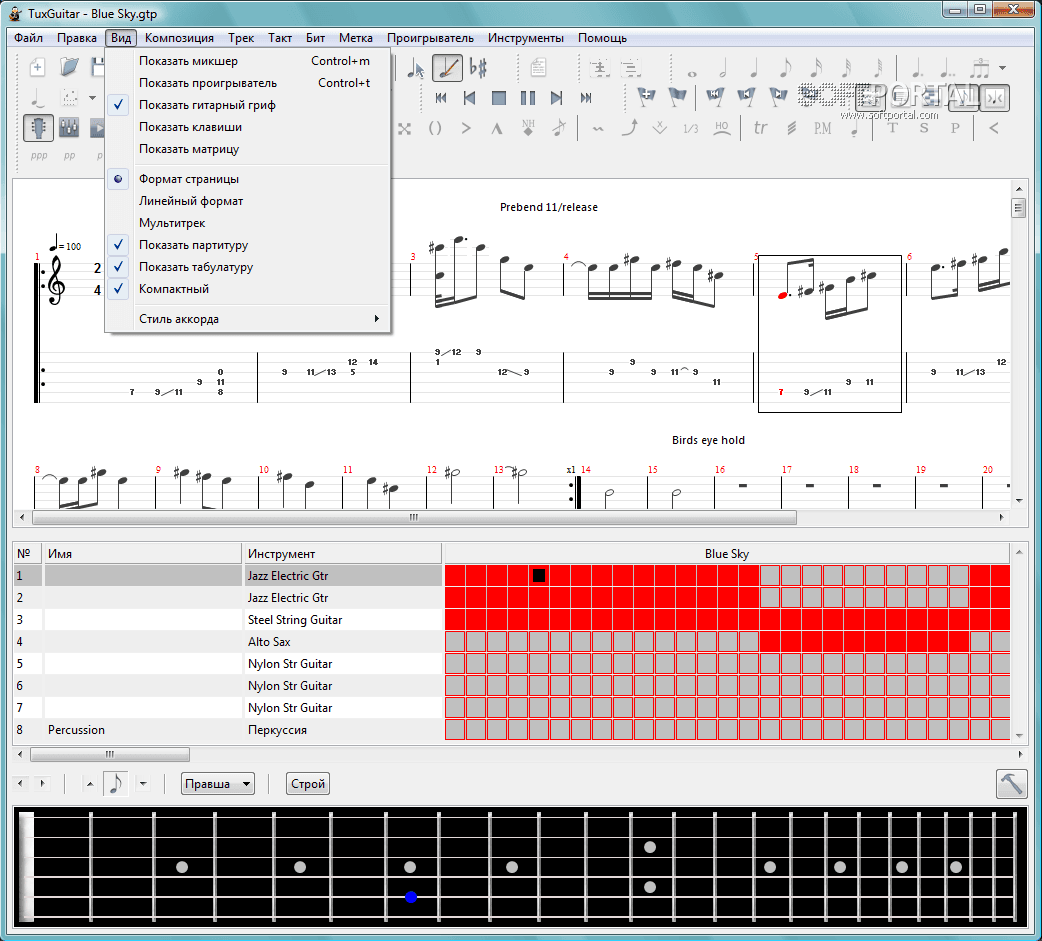This screenshot has height=941, width=1042.
Task: Uncheck 'Показать гитарный гриф' option
Action: point(207,105)
